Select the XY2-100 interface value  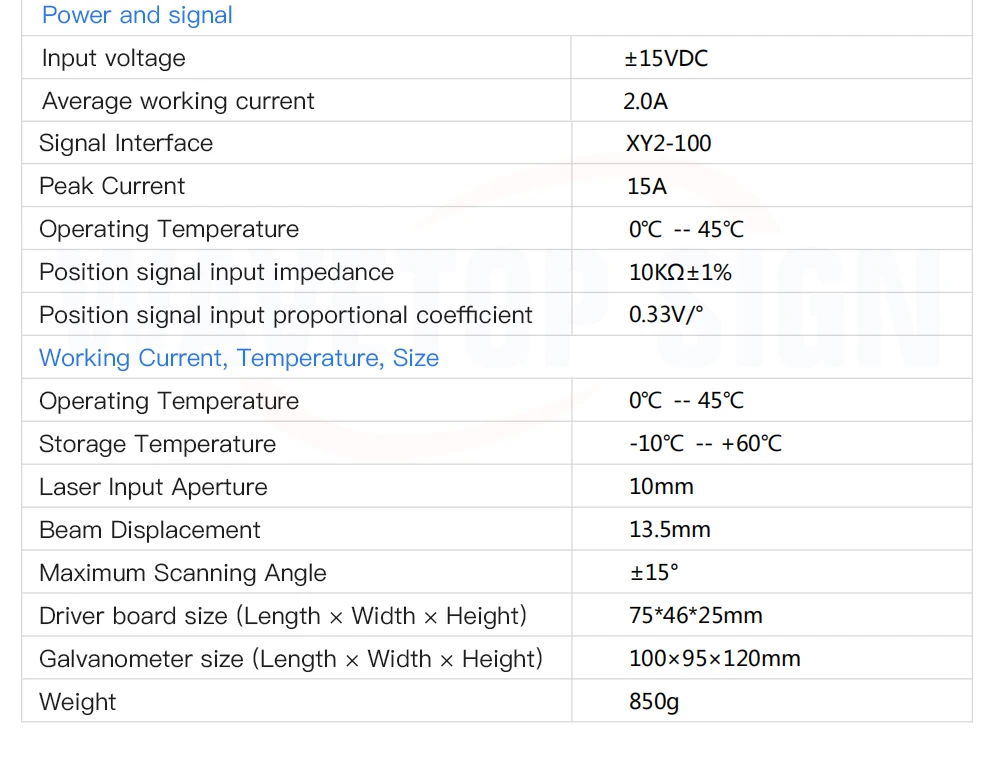(668, 143)
